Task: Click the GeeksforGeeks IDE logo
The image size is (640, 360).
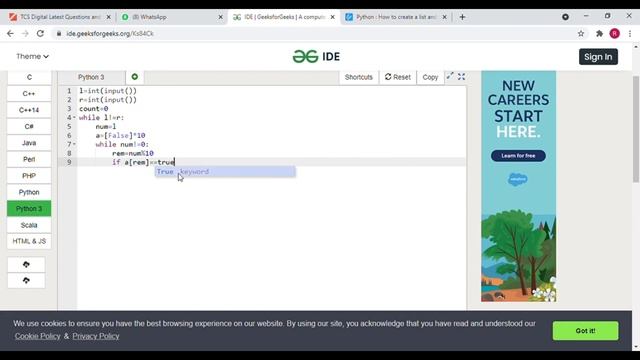Action: coord(316,56)
